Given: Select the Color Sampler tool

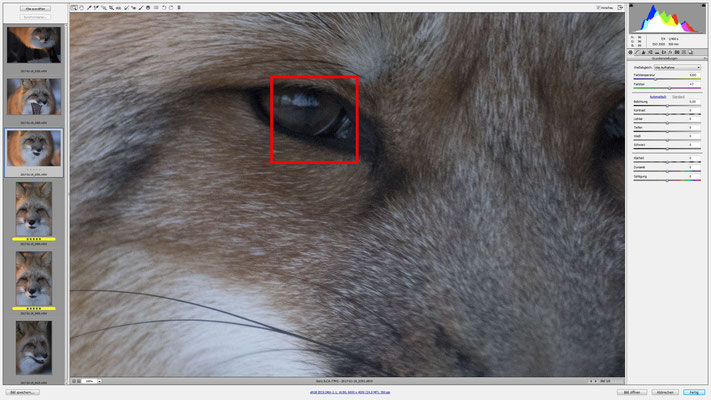Looking at the screenshot, I should 96,8.
